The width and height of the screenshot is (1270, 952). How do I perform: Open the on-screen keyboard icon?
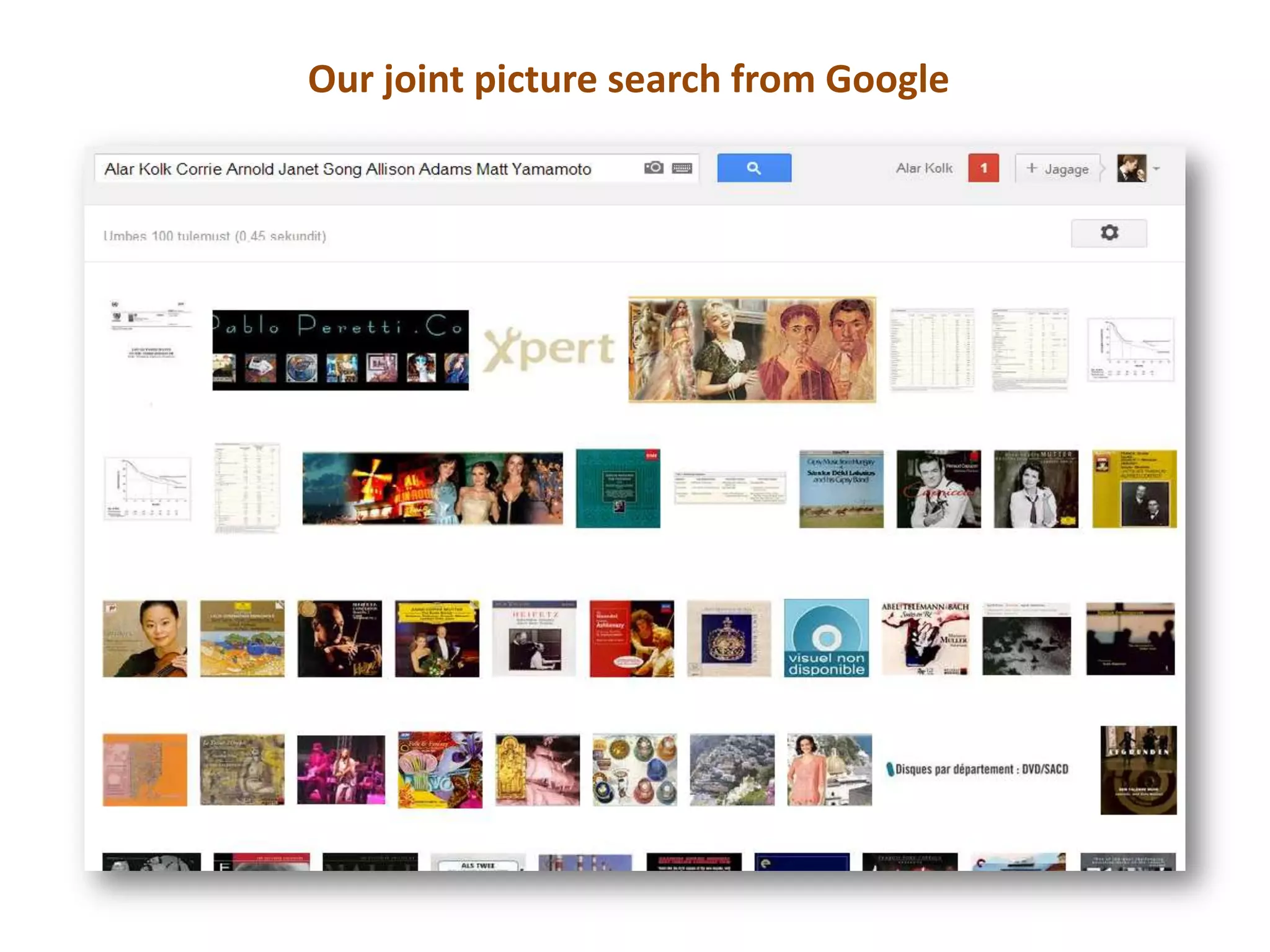click(x=682, y=168)
